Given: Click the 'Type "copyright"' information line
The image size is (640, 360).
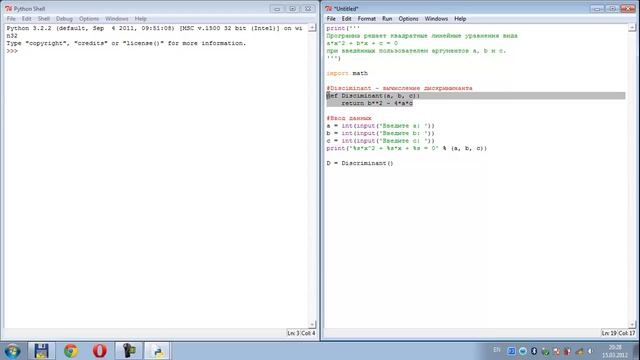Looking at the screenshot, I should coord(126,43).
